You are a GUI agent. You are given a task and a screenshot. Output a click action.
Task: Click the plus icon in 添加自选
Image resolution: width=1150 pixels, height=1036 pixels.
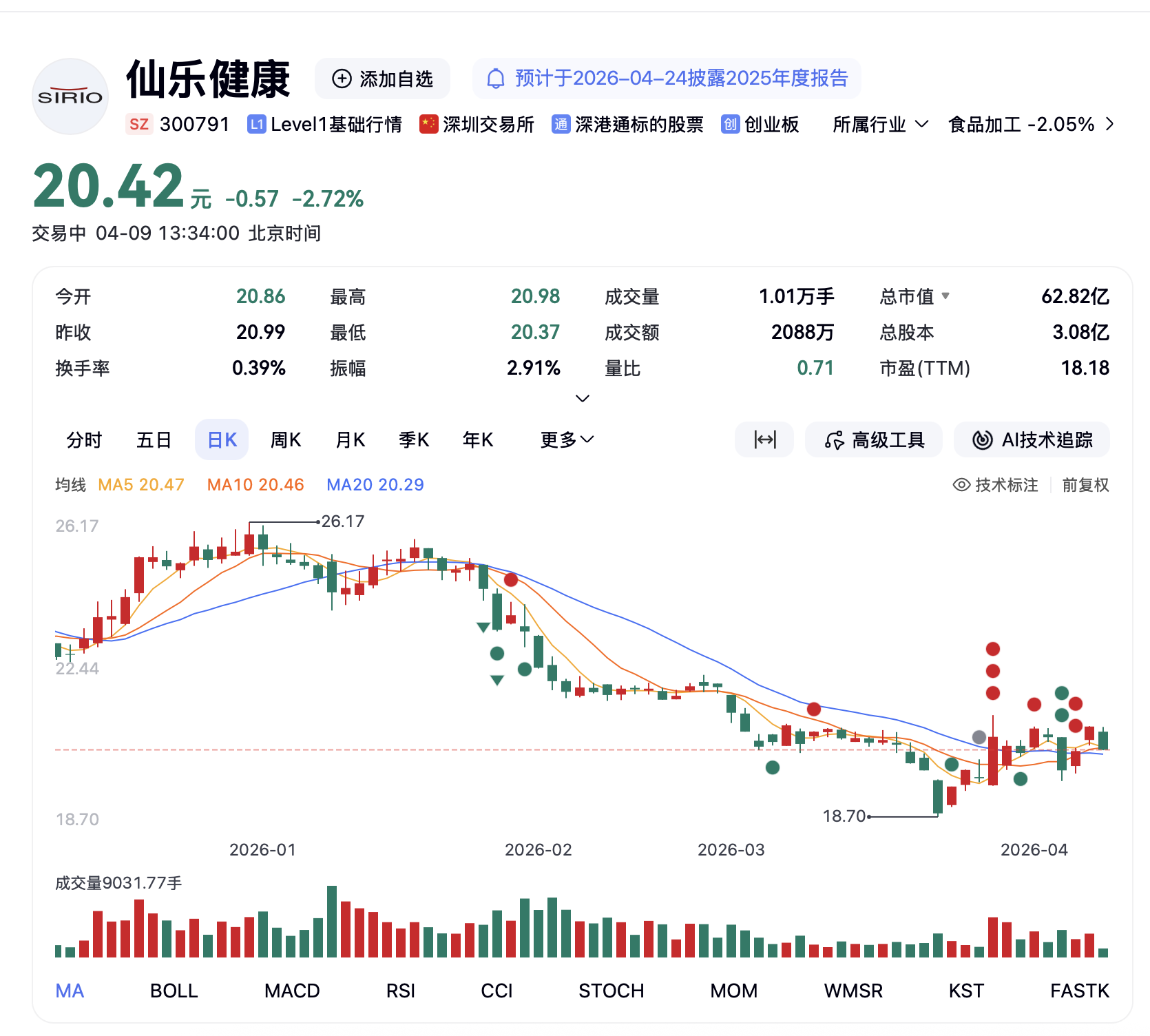click(x=342, y=79)
